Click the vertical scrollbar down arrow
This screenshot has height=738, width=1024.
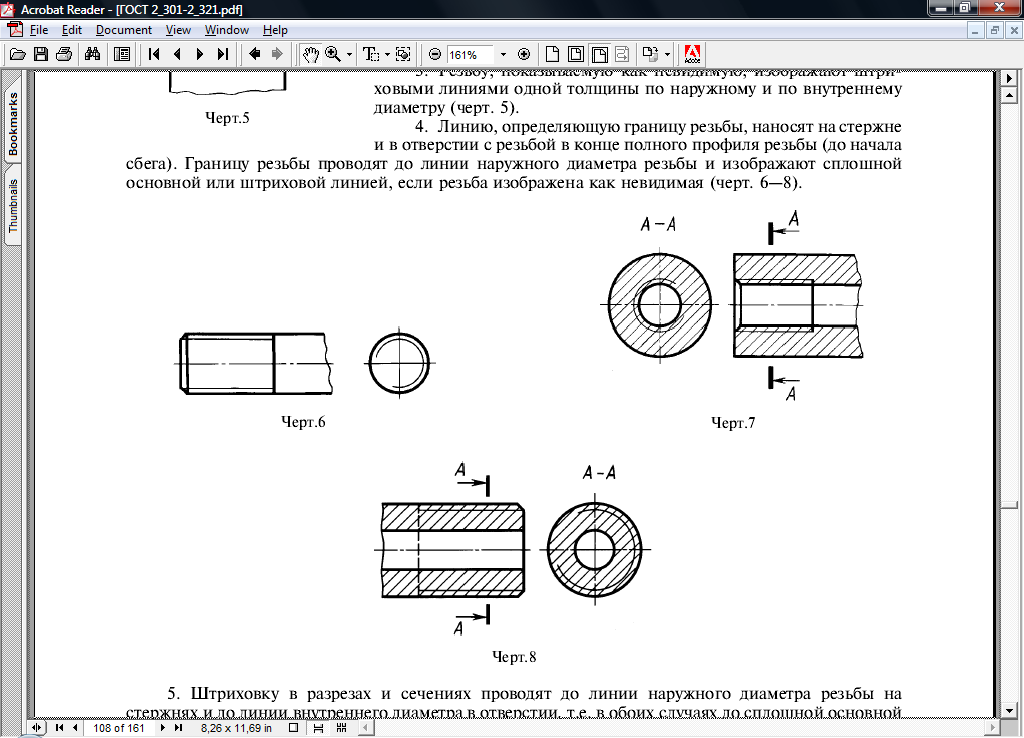tap(1010, 711)
